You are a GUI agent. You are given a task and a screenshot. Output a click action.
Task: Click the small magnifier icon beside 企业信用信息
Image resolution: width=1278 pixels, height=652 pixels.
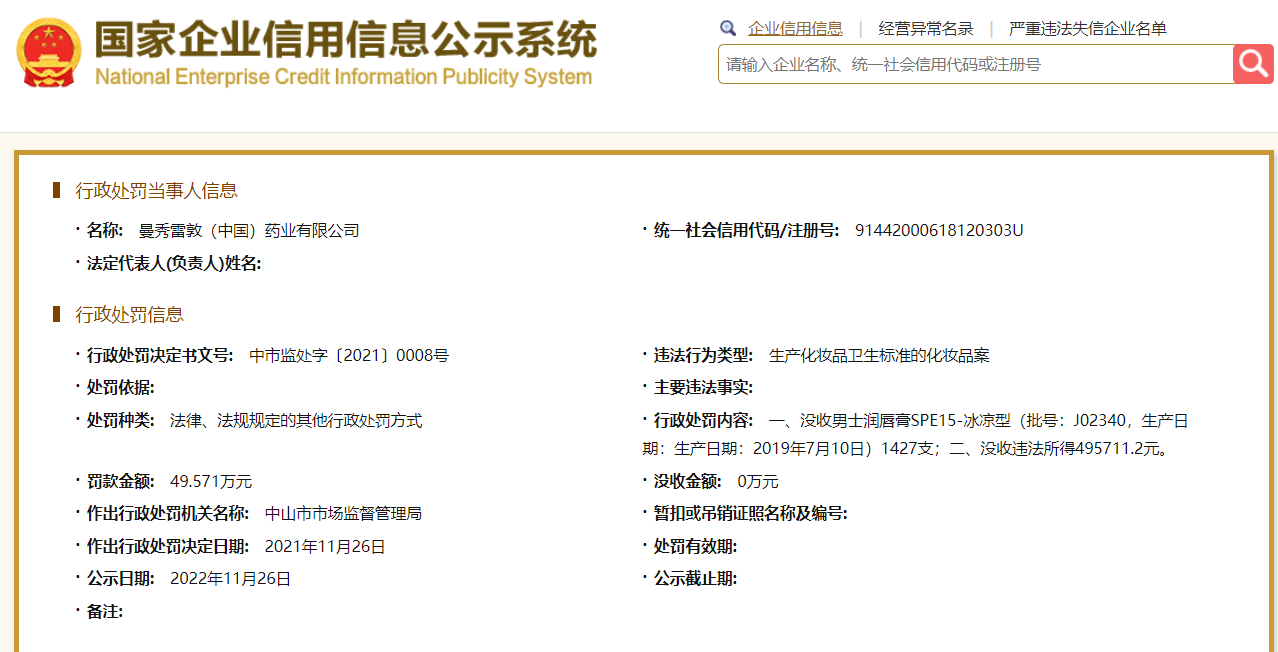click(x=728, y=28)
